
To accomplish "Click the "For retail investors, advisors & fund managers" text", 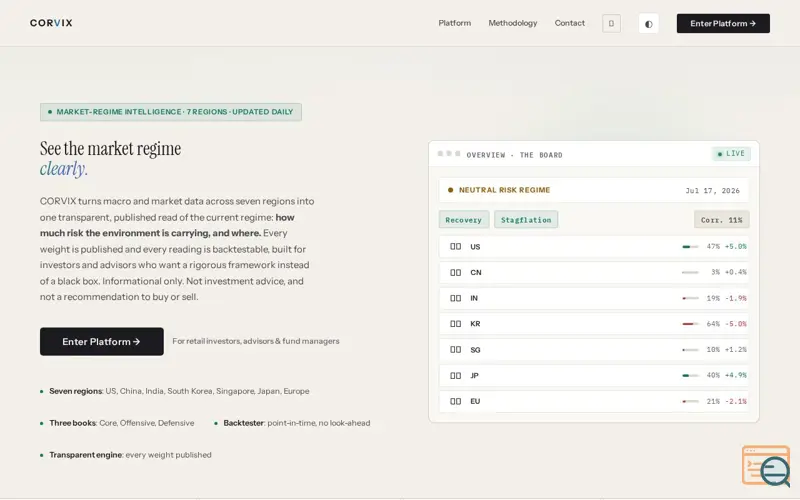I will coord(256,341).
